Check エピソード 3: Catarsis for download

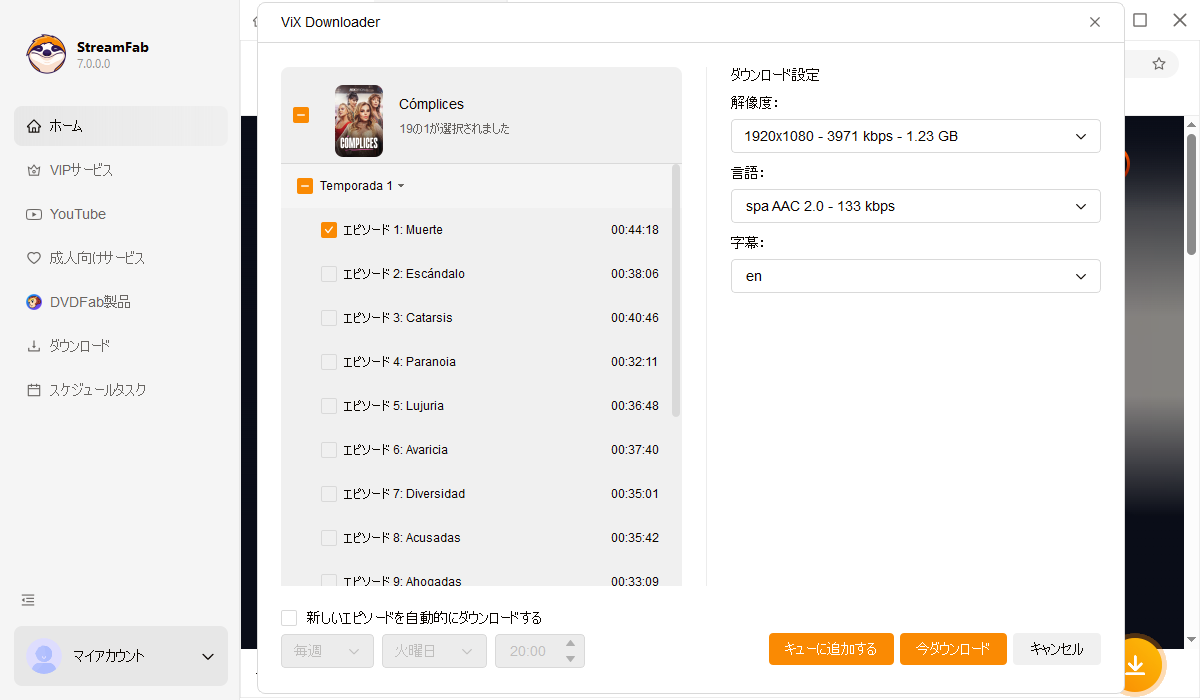[329, 317]
